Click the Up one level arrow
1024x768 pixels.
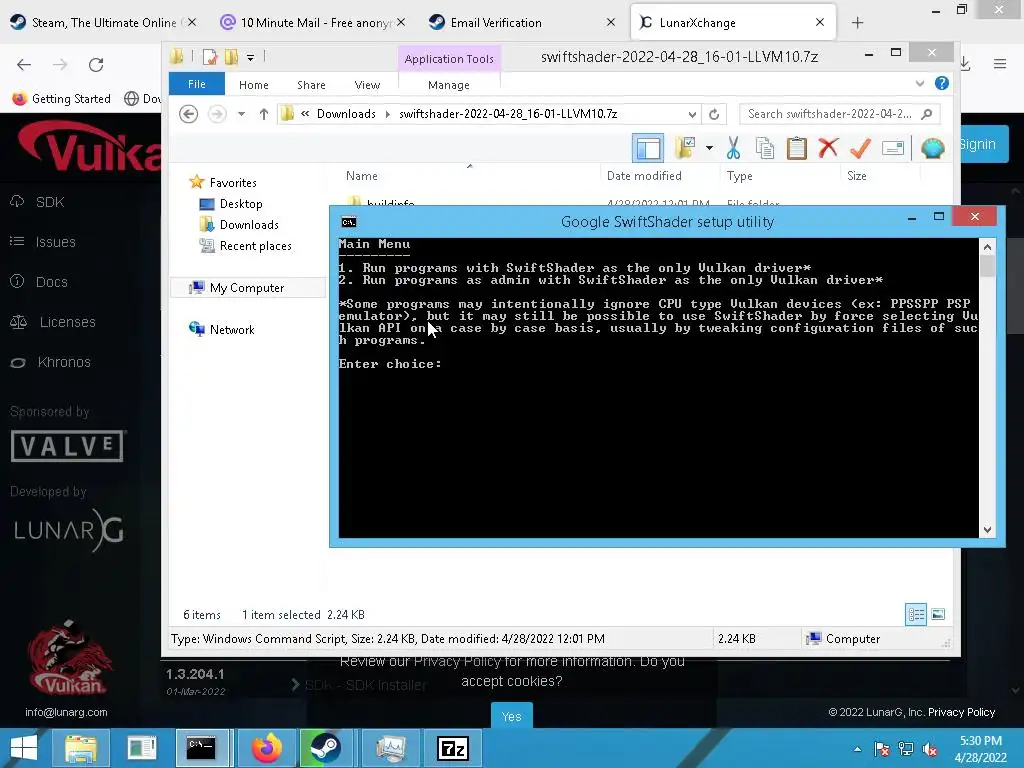(x=264, y=114)
